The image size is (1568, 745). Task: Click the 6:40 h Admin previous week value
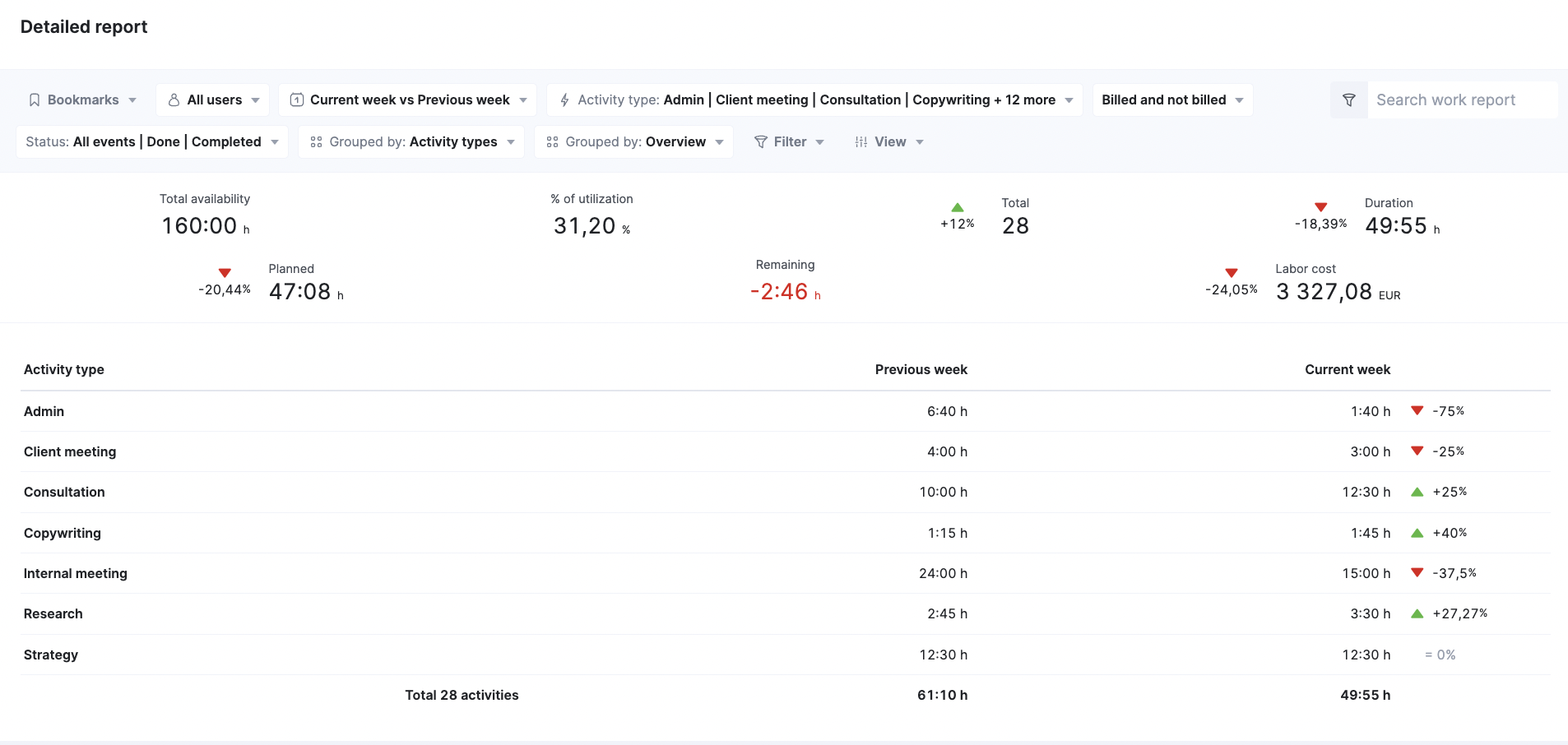tap(948, 411)
